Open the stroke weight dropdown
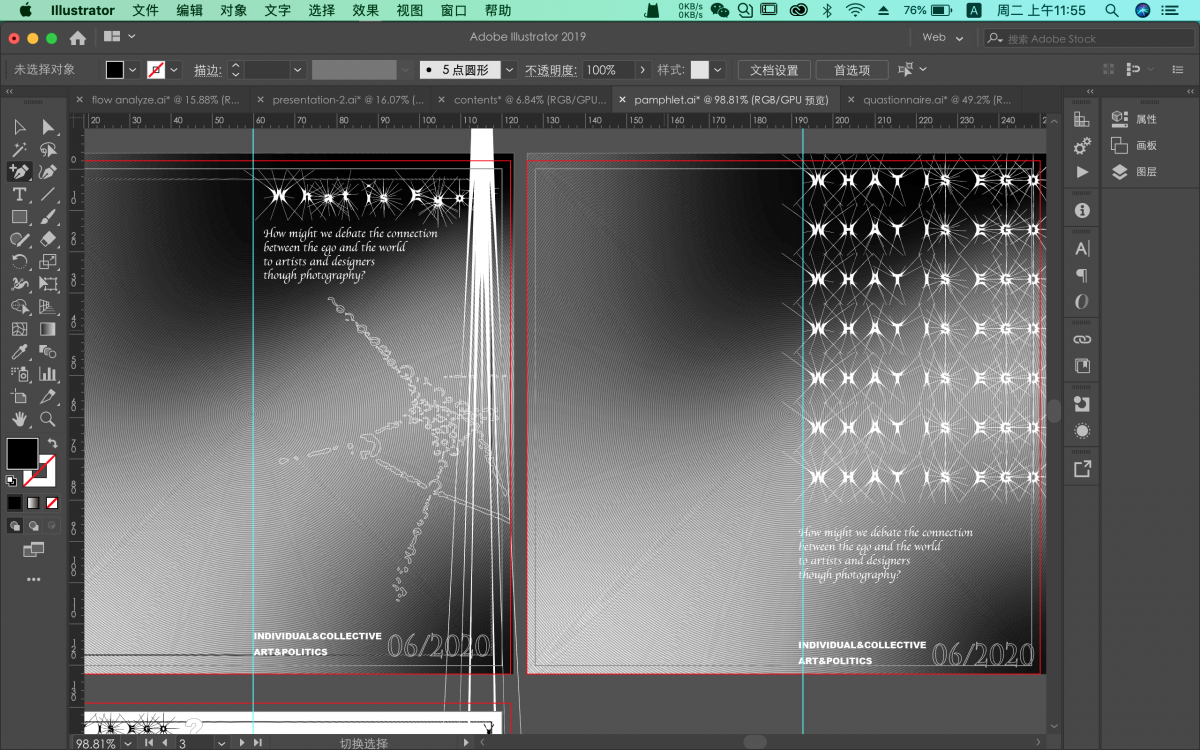1200x750 pixels. click(297, 70)
